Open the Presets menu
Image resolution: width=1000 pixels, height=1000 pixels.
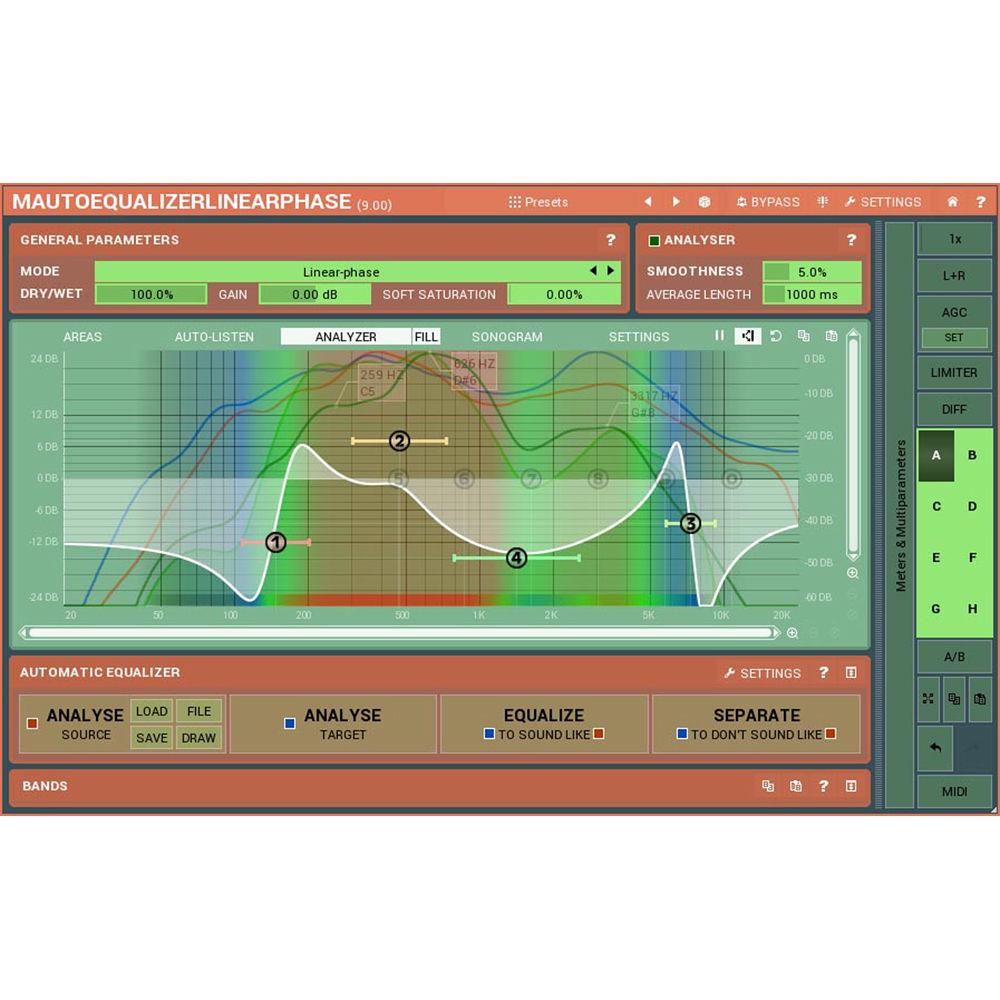pyautogui.click(x=538, y=201)
